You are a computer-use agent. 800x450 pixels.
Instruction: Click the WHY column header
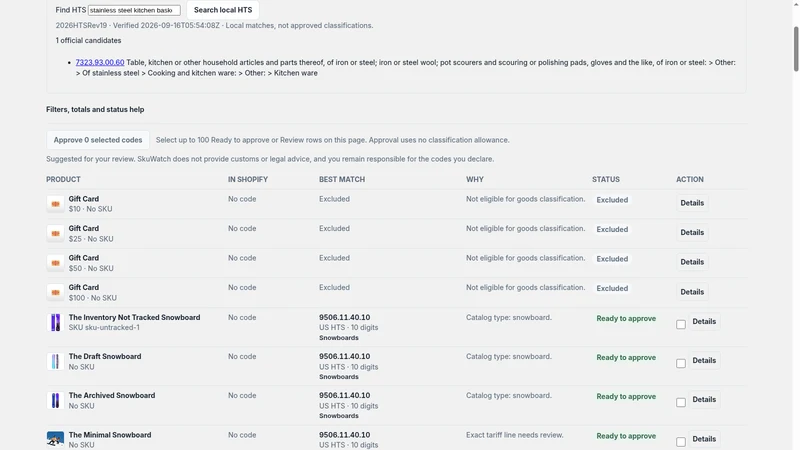tap(474, 180)
